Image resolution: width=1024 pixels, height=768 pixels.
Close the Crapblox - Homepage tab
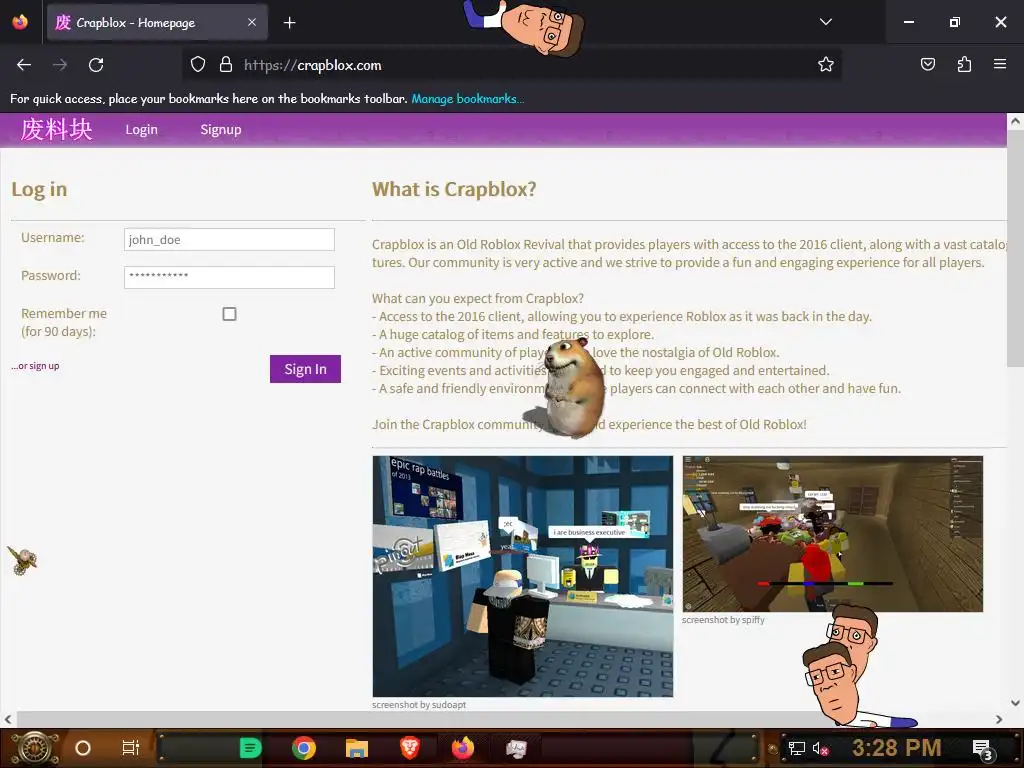point(252,22)
